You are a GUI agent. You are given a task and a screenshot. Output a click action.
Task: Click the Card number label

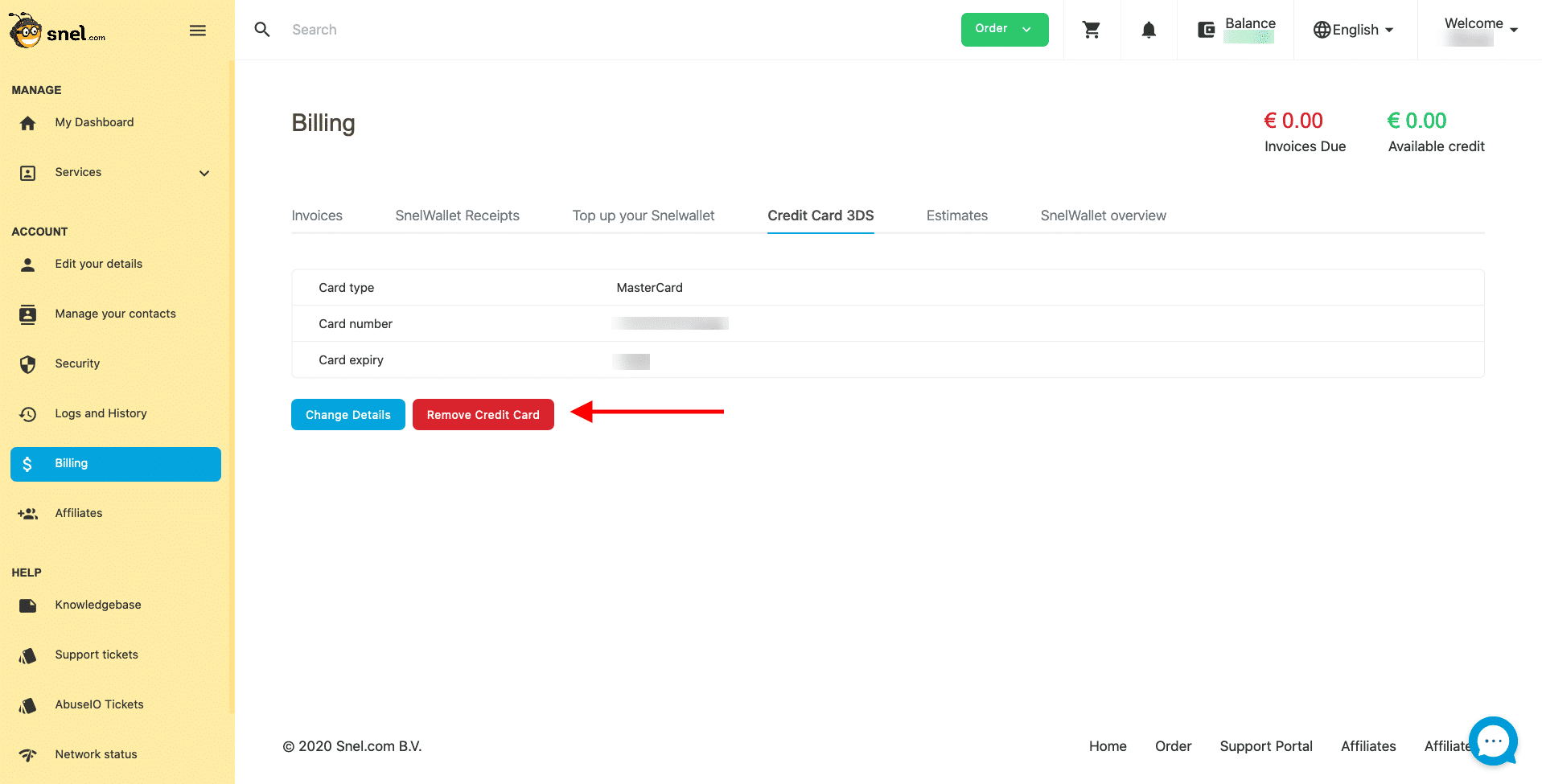click(x=356, y=324)
